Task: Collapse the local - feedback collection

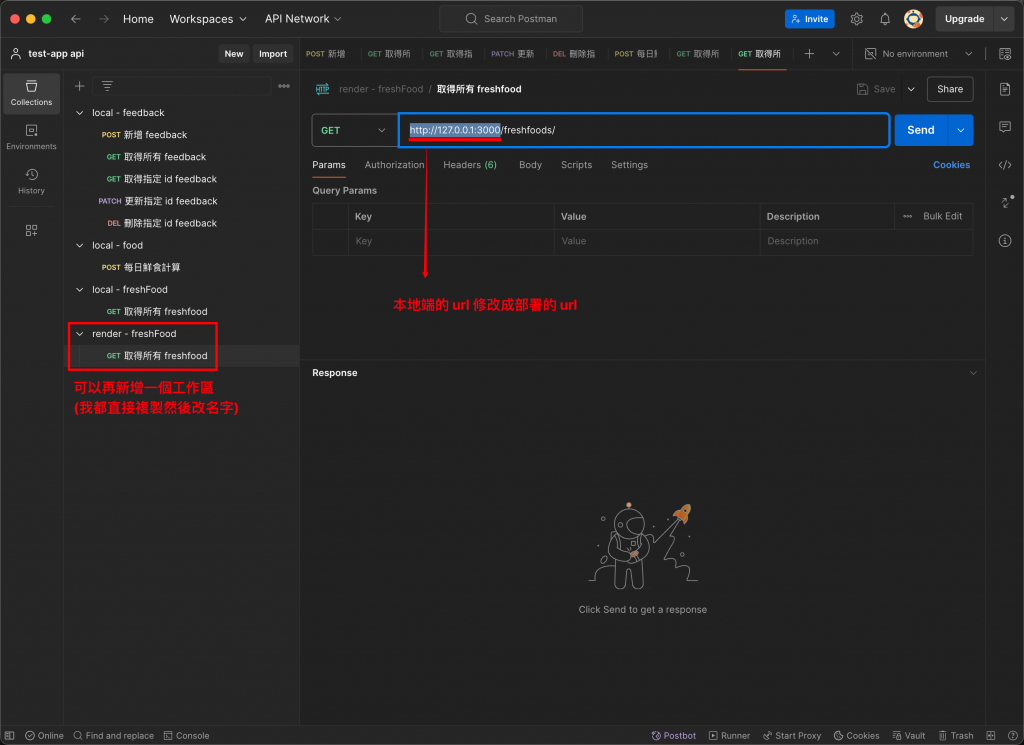Action: (80, 113)
